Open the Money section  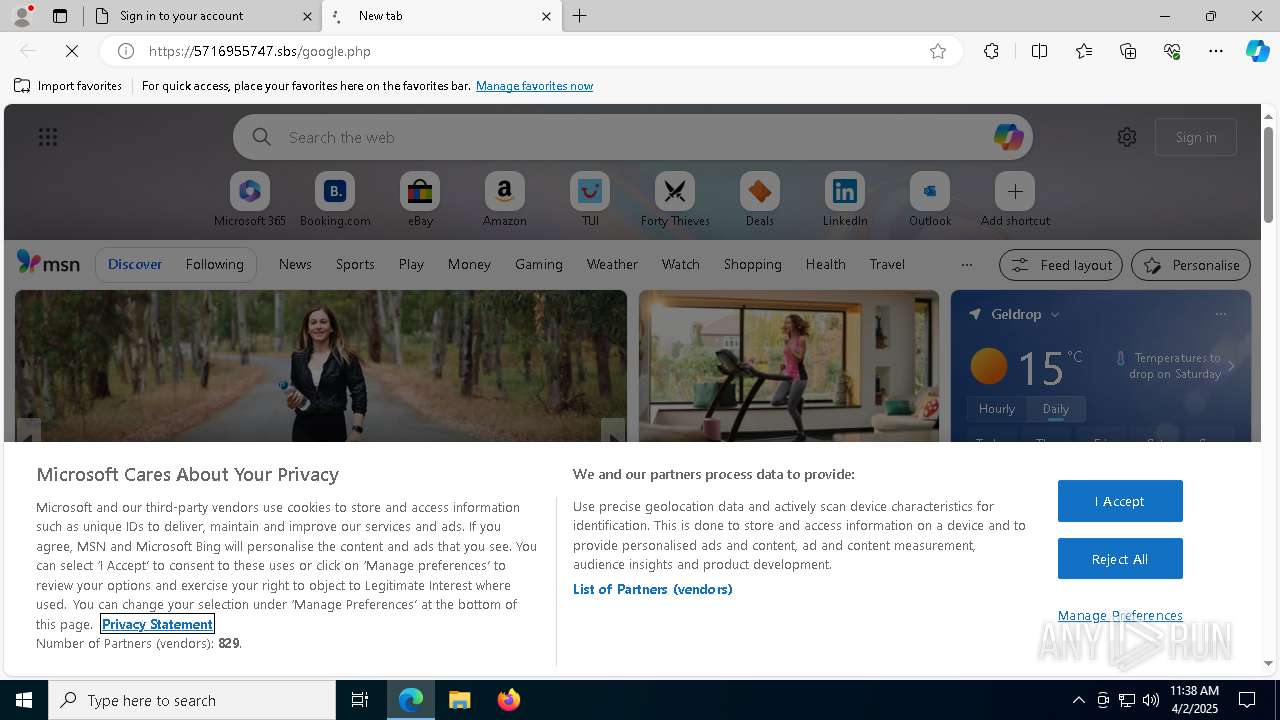coord(469,264)
